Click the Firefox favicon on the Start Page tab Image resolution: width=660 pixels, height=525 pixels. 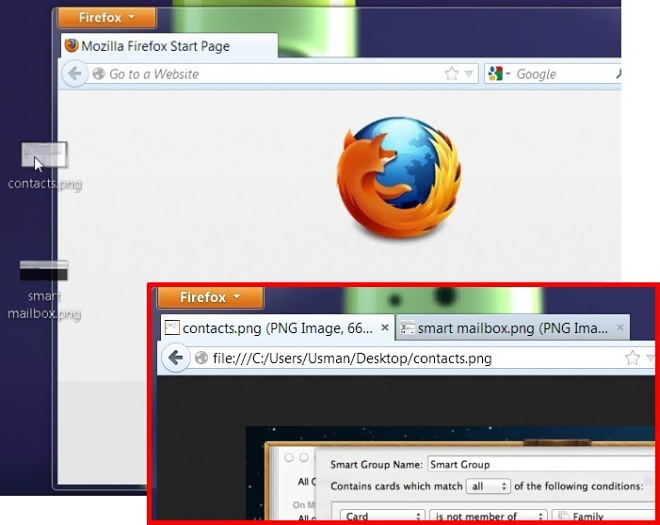coord(72,45)
